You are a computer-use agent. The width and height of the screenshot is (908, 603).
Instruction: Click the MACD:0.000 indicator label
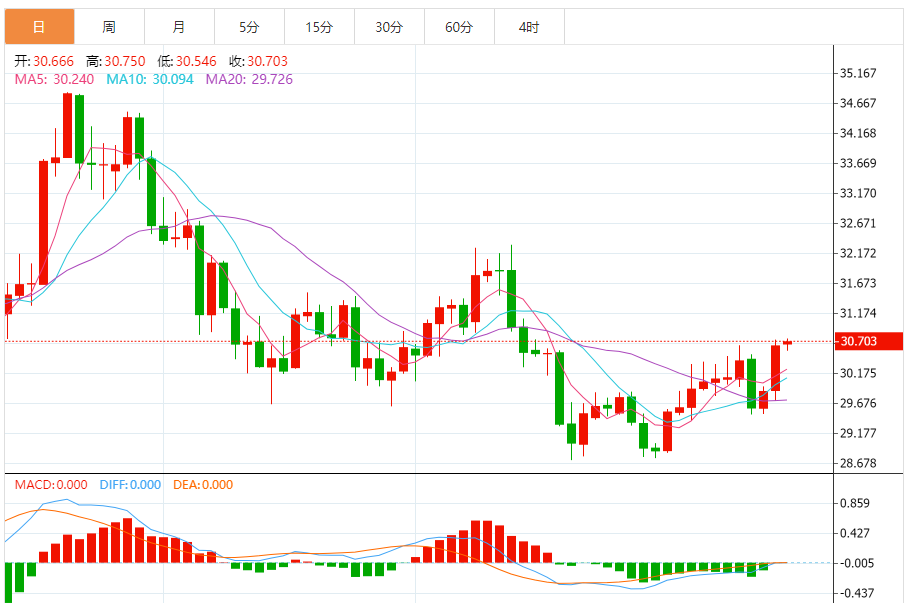click(51, 485)
